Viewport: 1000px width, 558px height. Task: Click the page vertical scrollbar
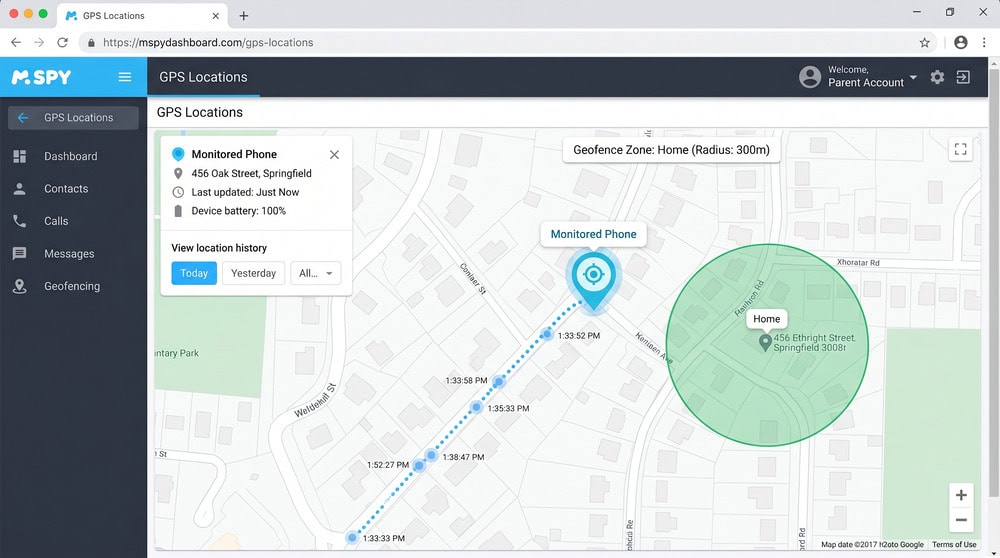(994, 281)
